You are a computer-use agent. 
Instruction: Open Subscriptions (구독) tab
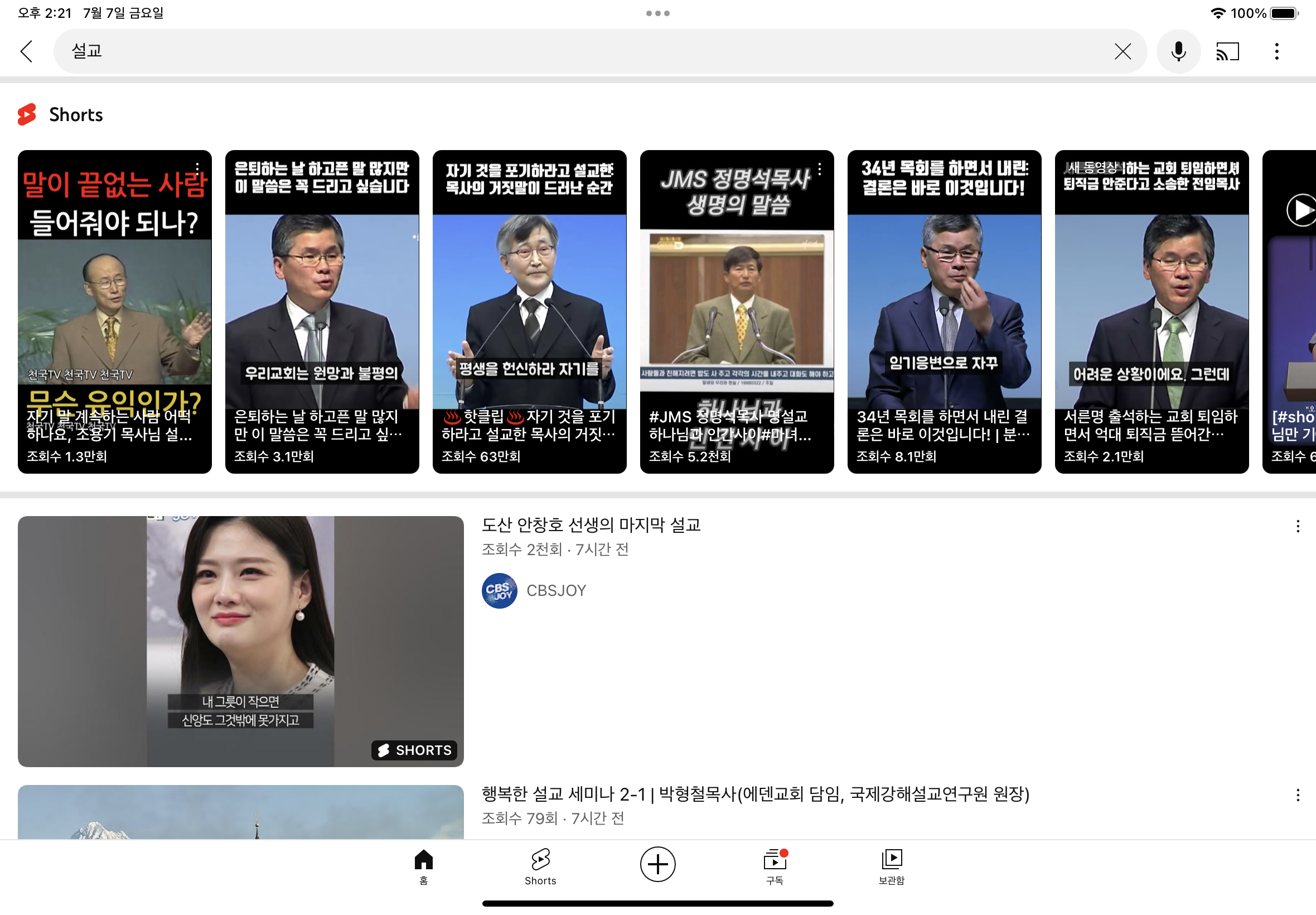click(775, 866)
